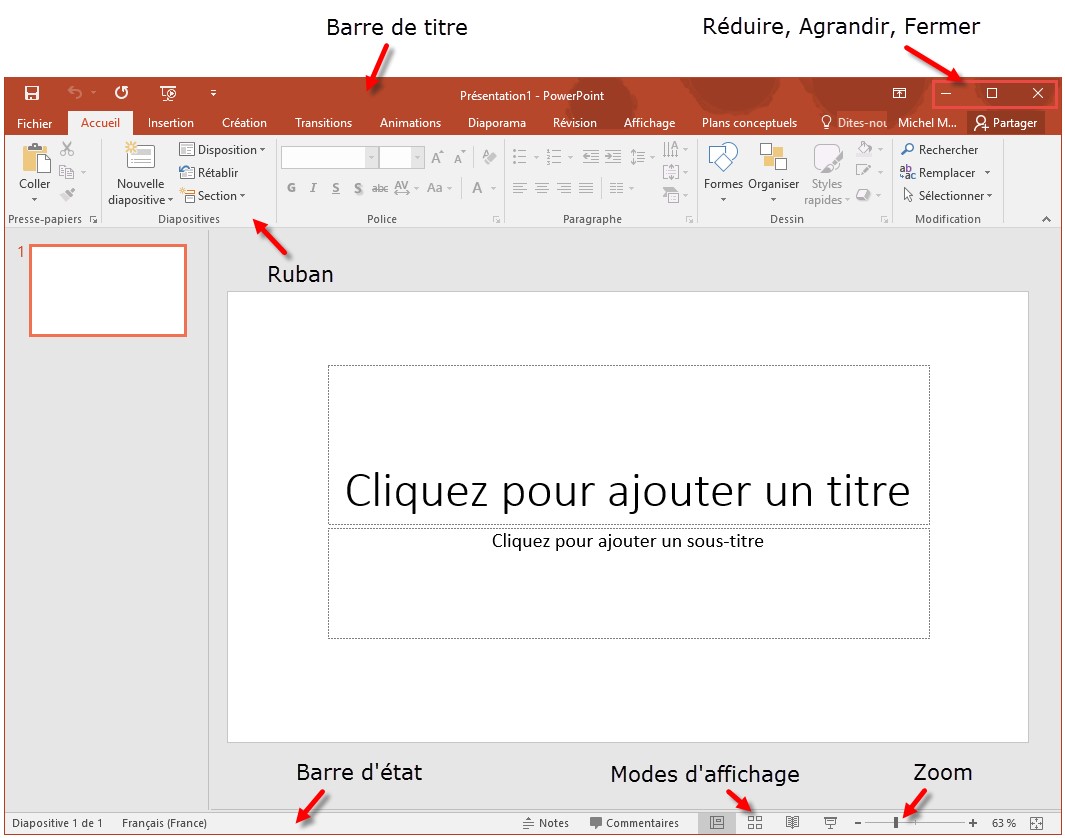Click the Nouvelle diapositive icon
This screenshot has height=838, width=1065.
pyautogui.click(x=140, y=156)
